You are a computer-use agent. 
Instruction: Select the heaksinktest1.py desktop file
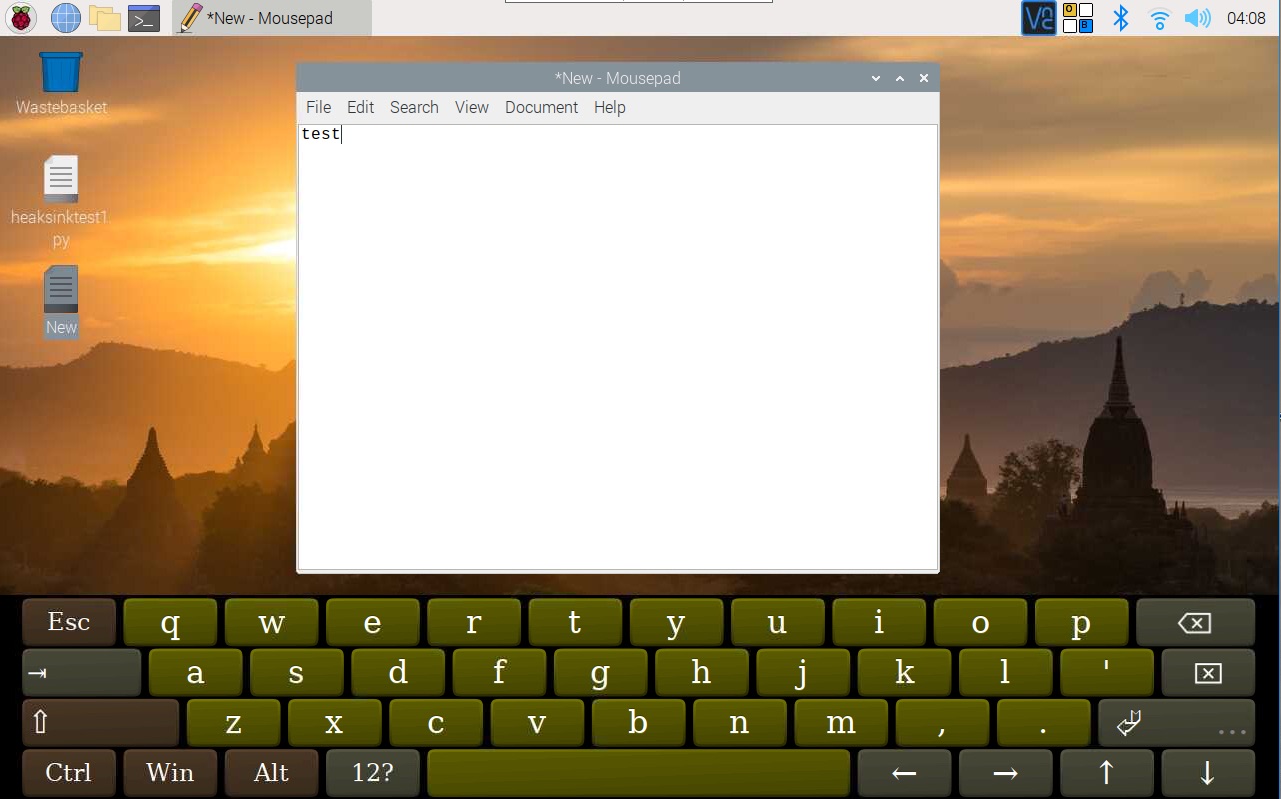click(x=61, y=180)
